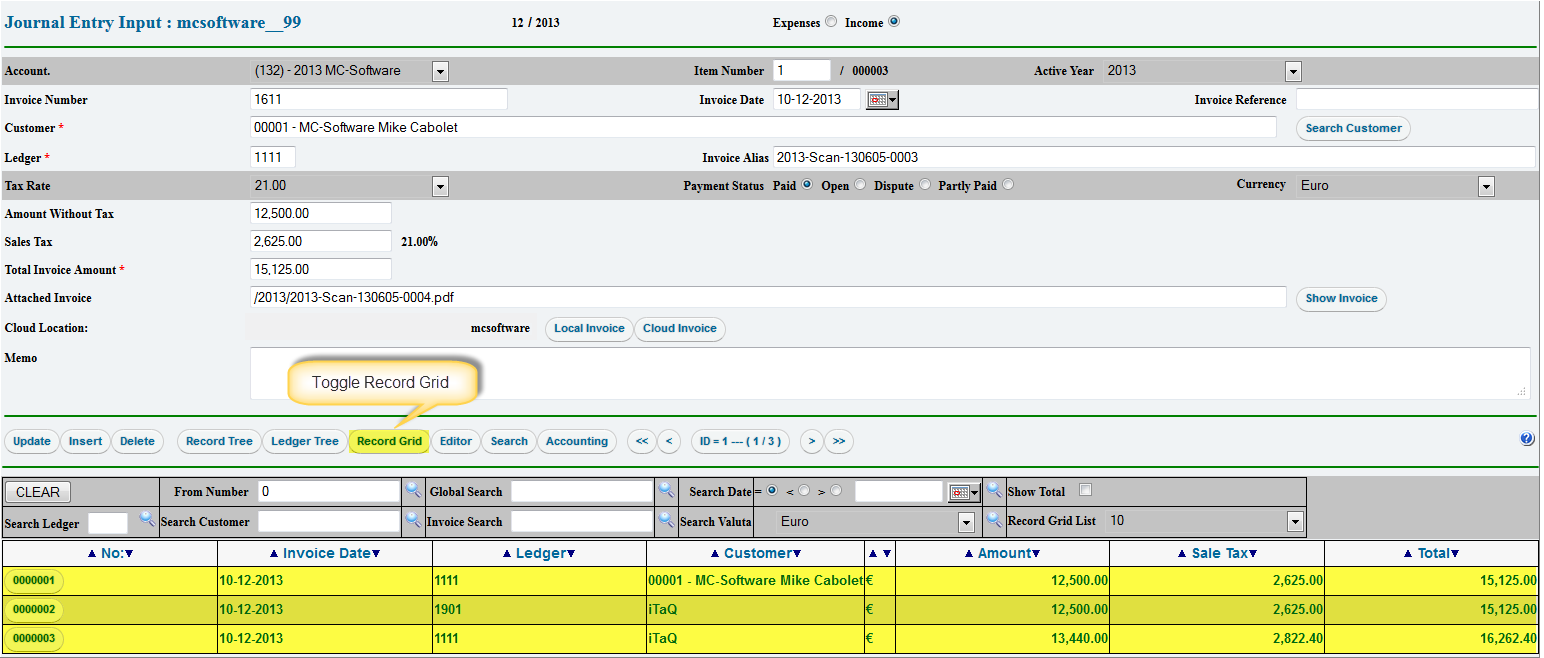Set Payment Status to Partly Paid
Screen dimensions: 1544x658
tap(1008, 185)
